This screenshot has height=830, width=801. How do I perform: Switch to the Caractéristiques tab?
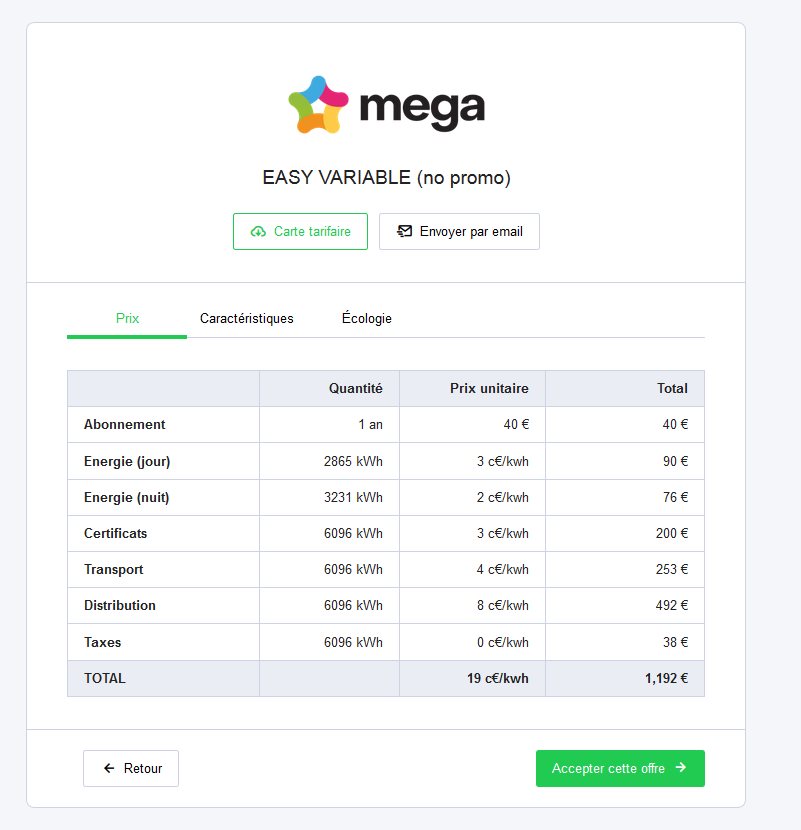[x=247, y=319]
